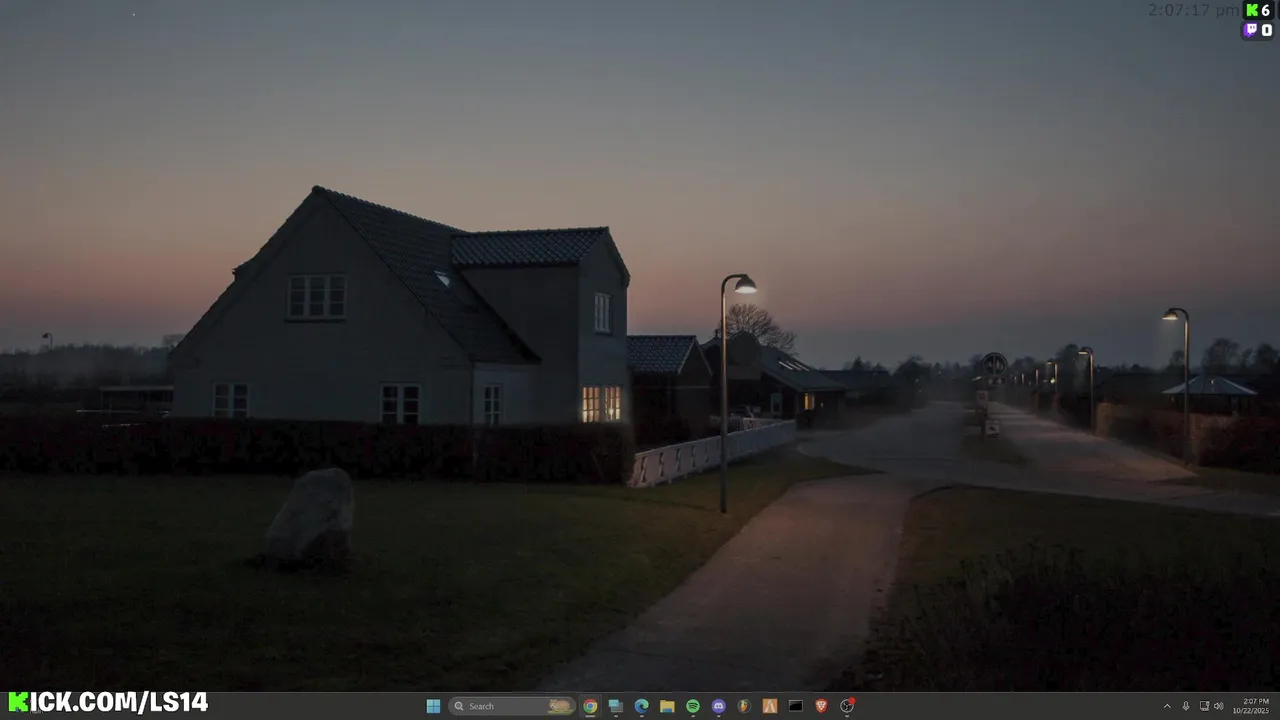The width and height of the screenshot is (1280, 720).
Task: Open FL Studio fruit icon on taskbar
Action: pos(744,706)
